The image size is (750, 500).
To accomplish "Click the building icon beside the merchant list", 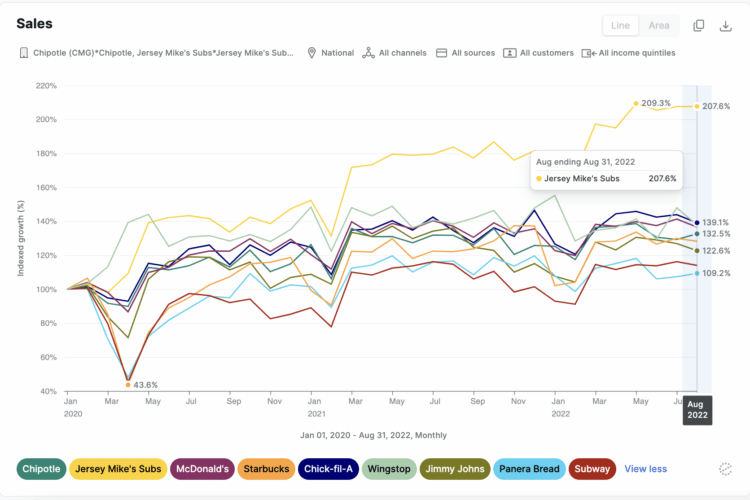I will point(23,53).
